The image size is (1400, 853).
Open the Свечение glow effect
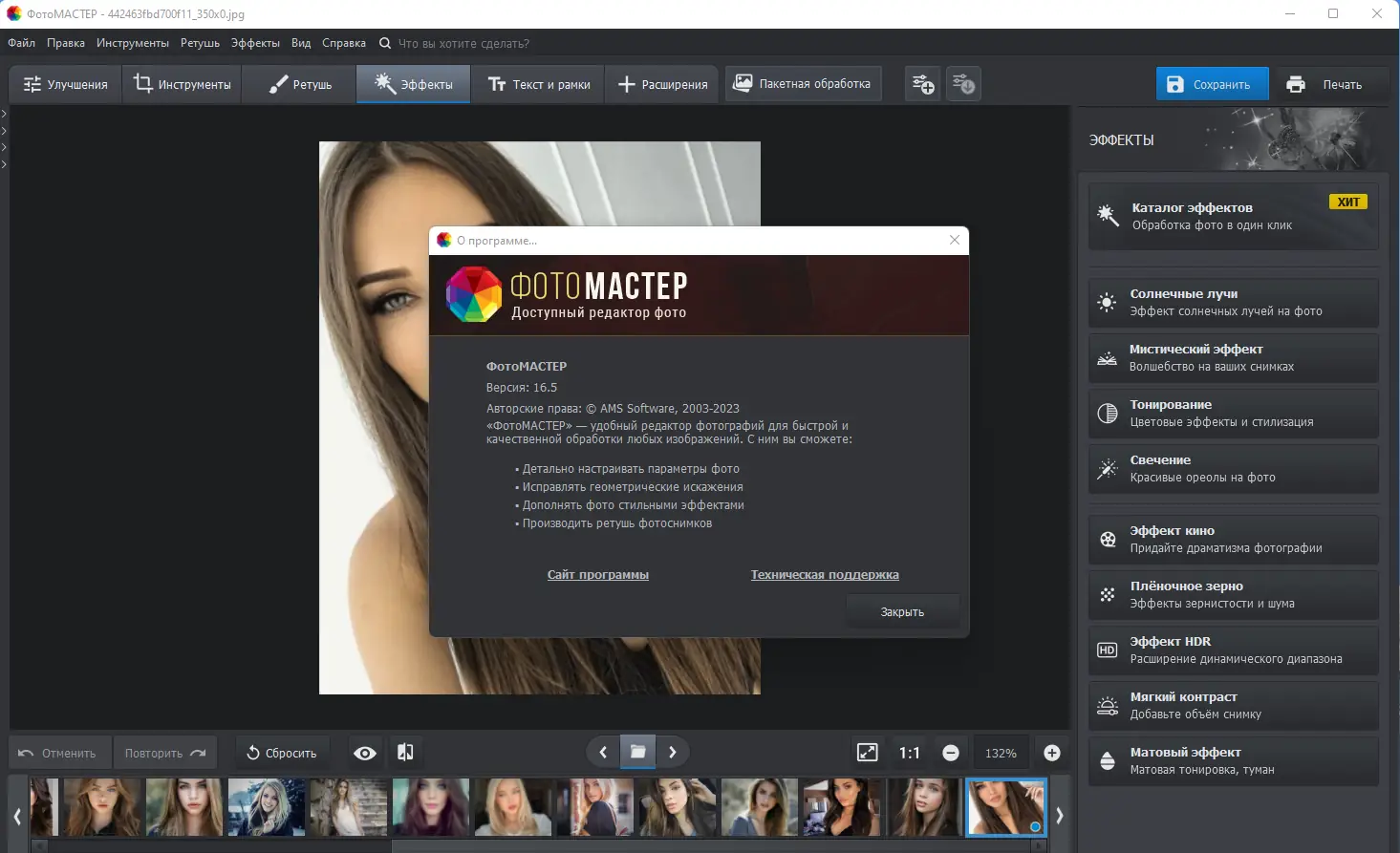[x=1233, y=469]
